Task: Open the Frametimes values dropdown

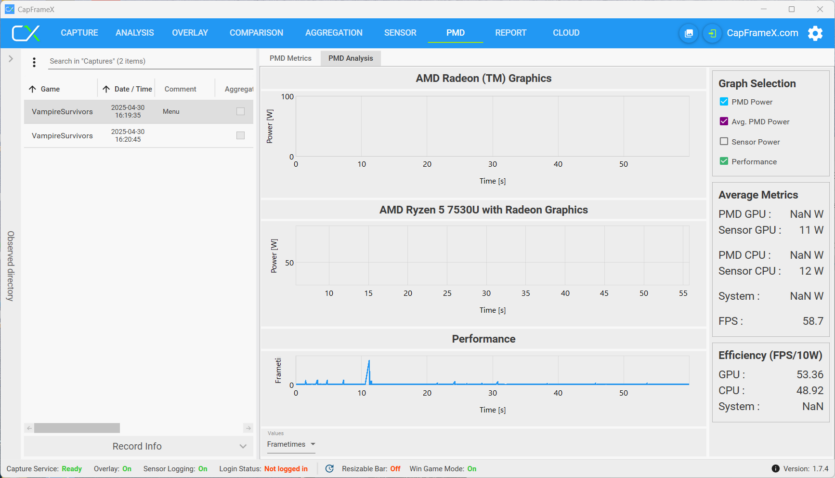Action: pos(291,444)
